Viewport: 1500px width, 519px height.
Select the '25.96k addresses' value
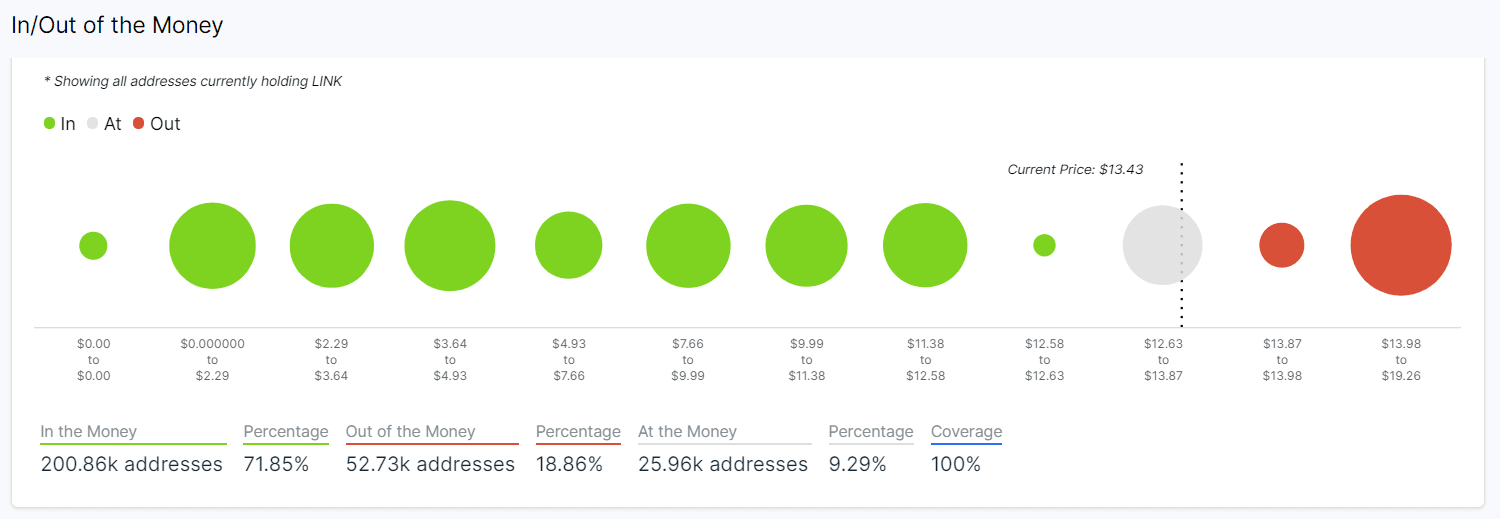(x=723, y=464)
